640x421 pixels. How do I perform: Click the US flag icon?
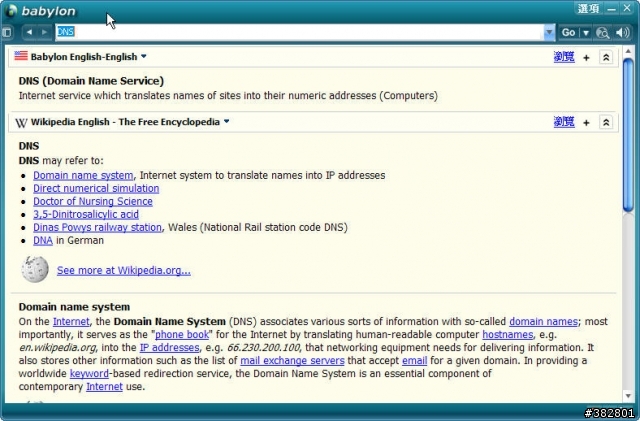(21, 56)
